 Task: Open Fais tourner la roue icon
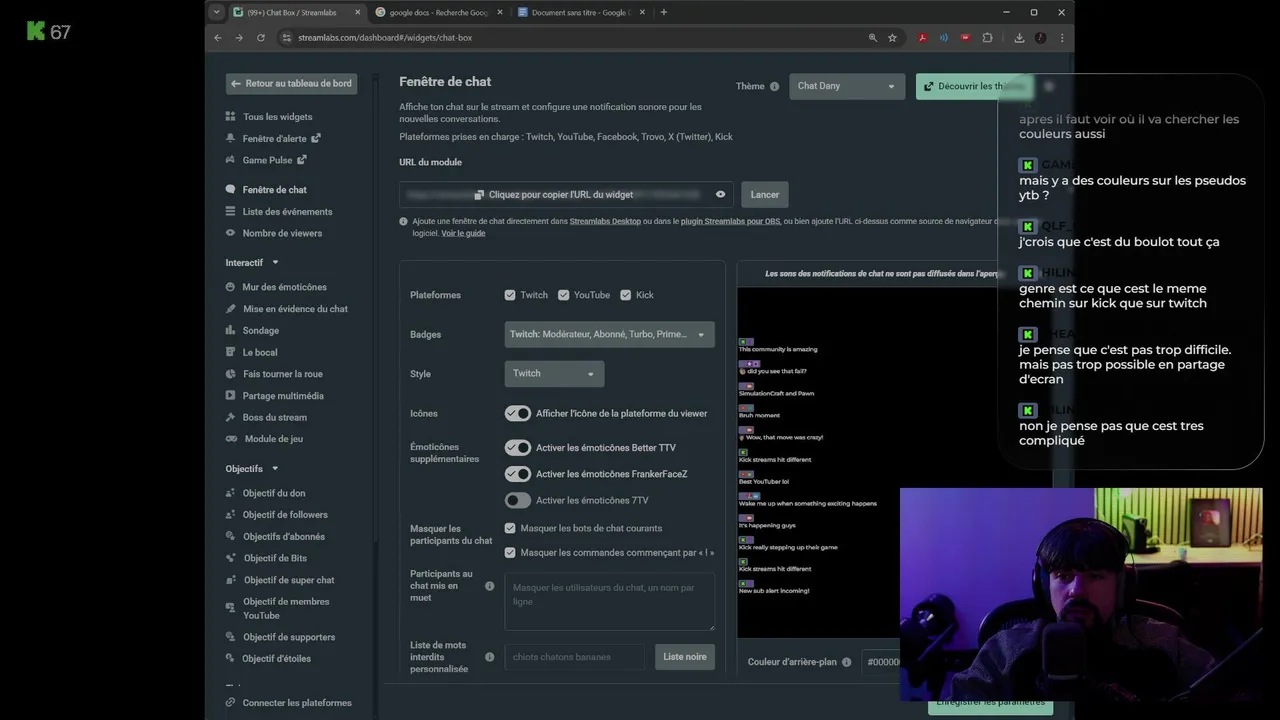(x=231, y=374)
